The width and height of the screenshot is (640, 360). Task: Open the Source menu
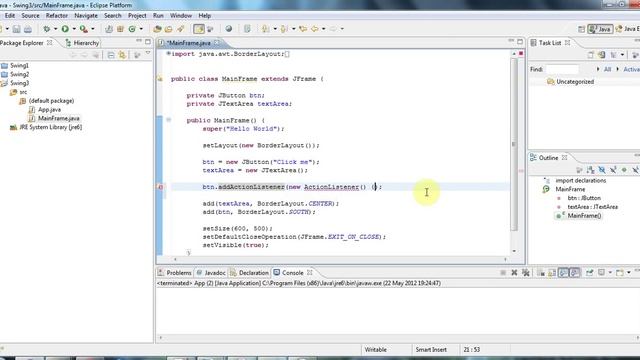click(30, 16)
